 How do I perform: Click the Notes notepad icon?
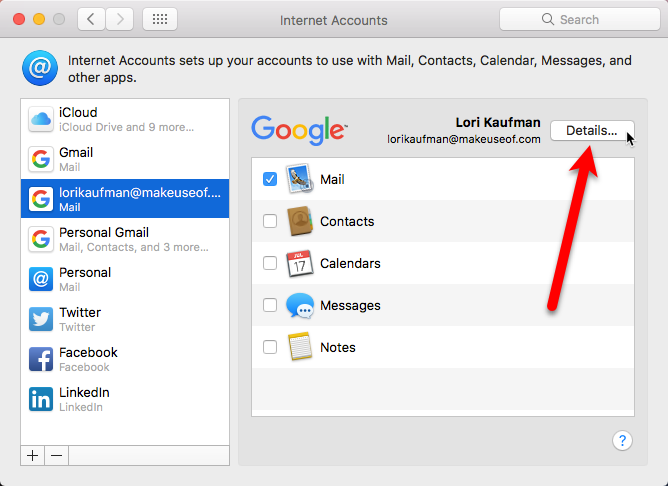(300, 347)
